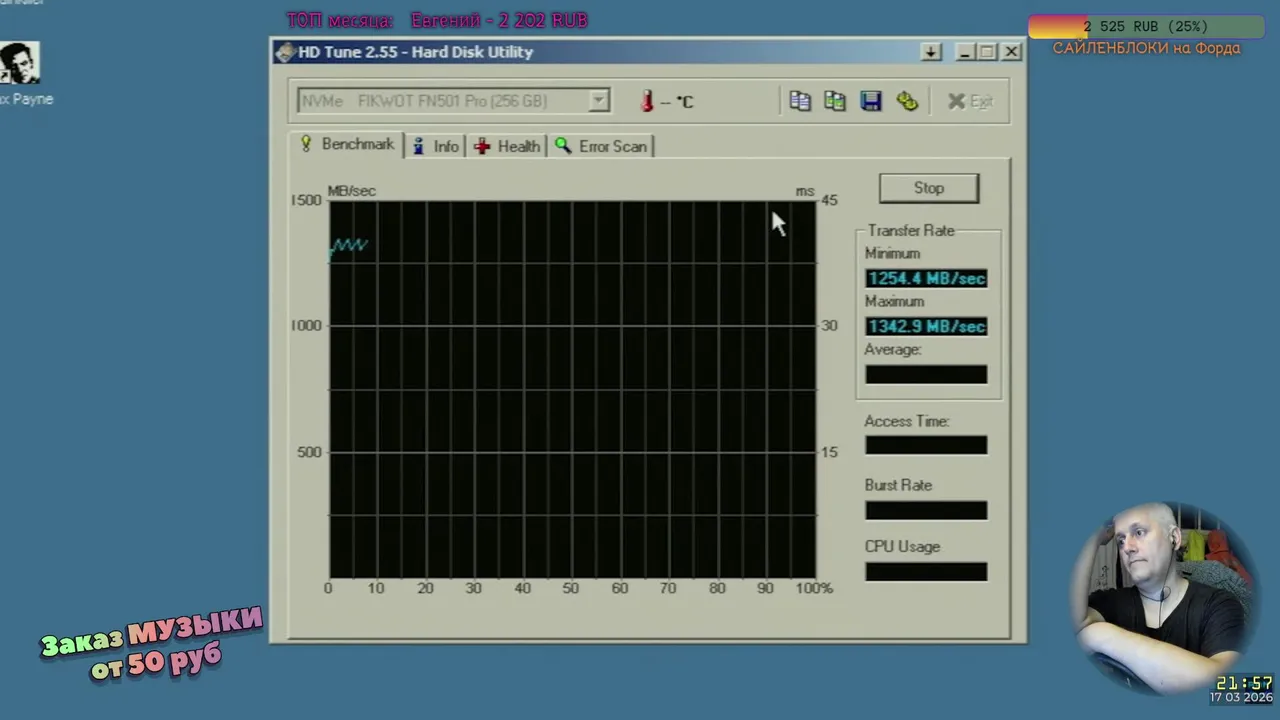Click the HD Tune title bar icon
Screen dimensions: 1280x720
tap(285, 52)
